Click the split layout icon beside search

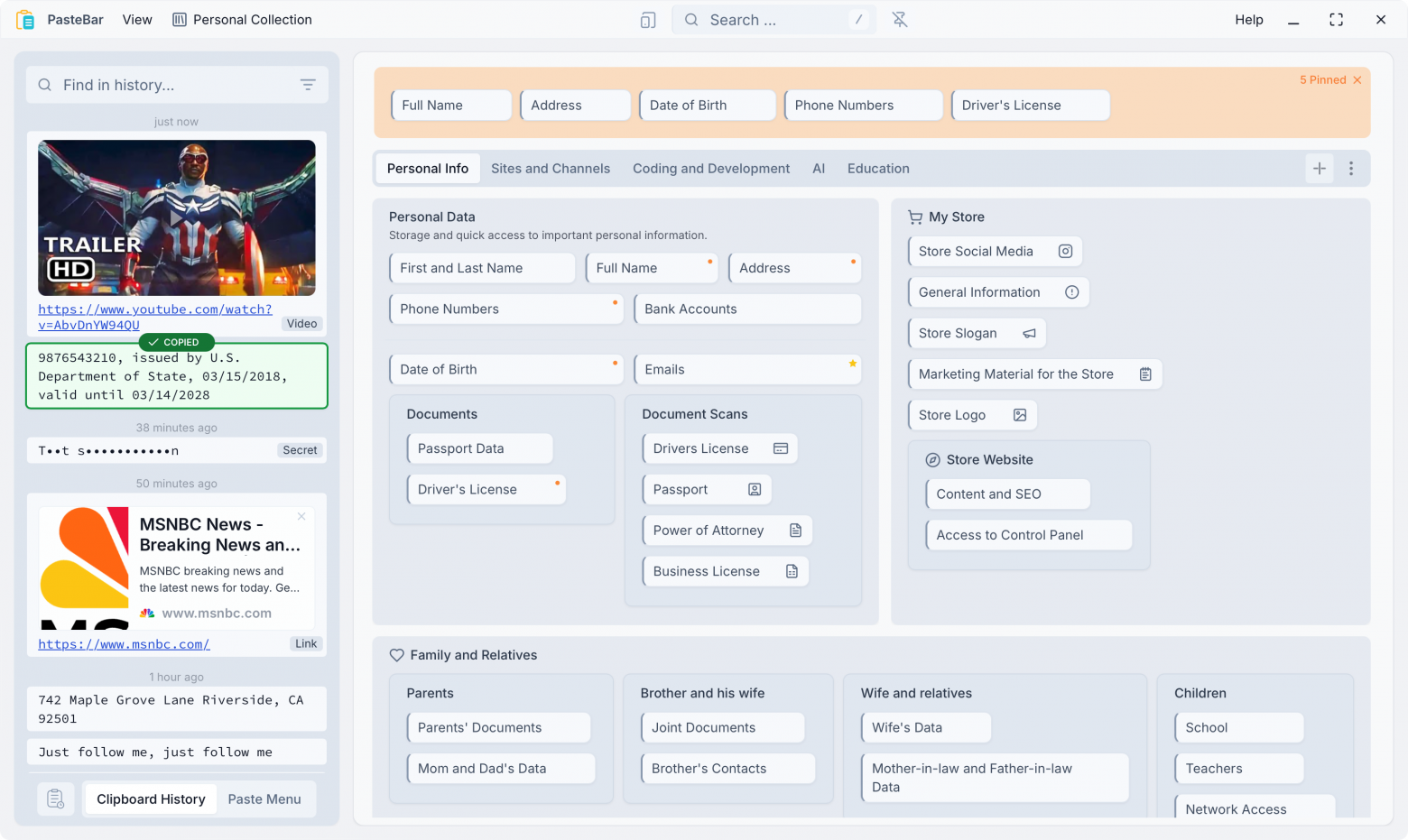(648, 20)
